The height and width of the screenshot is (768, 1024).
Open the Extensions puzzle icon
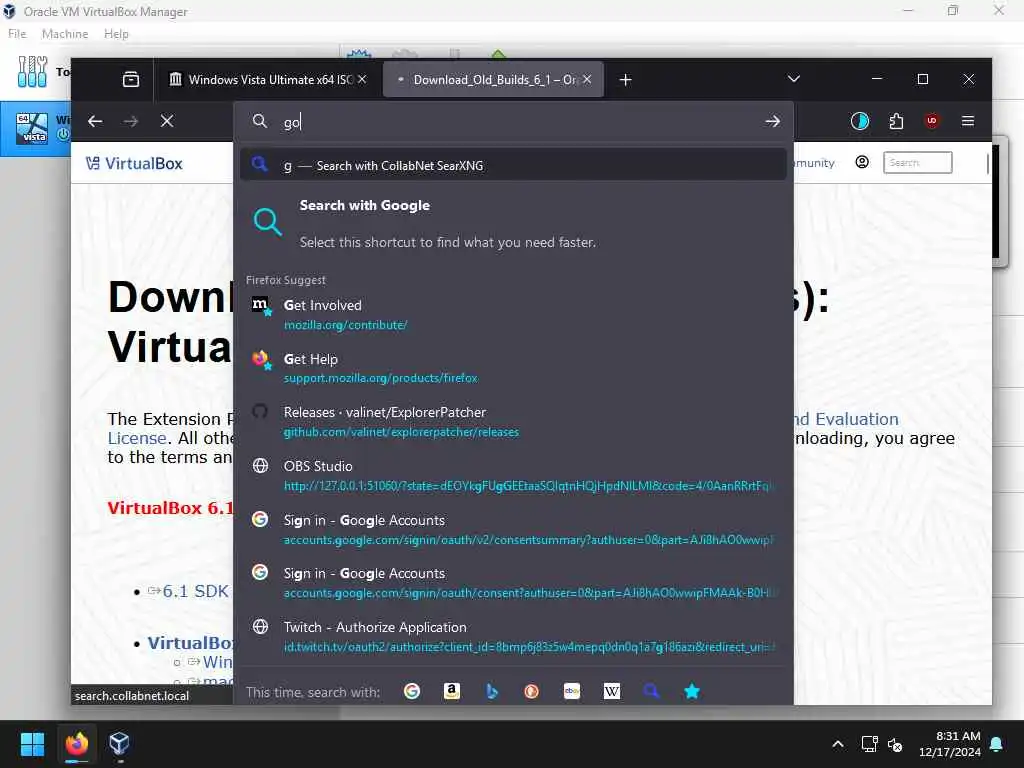click(896, 121)
